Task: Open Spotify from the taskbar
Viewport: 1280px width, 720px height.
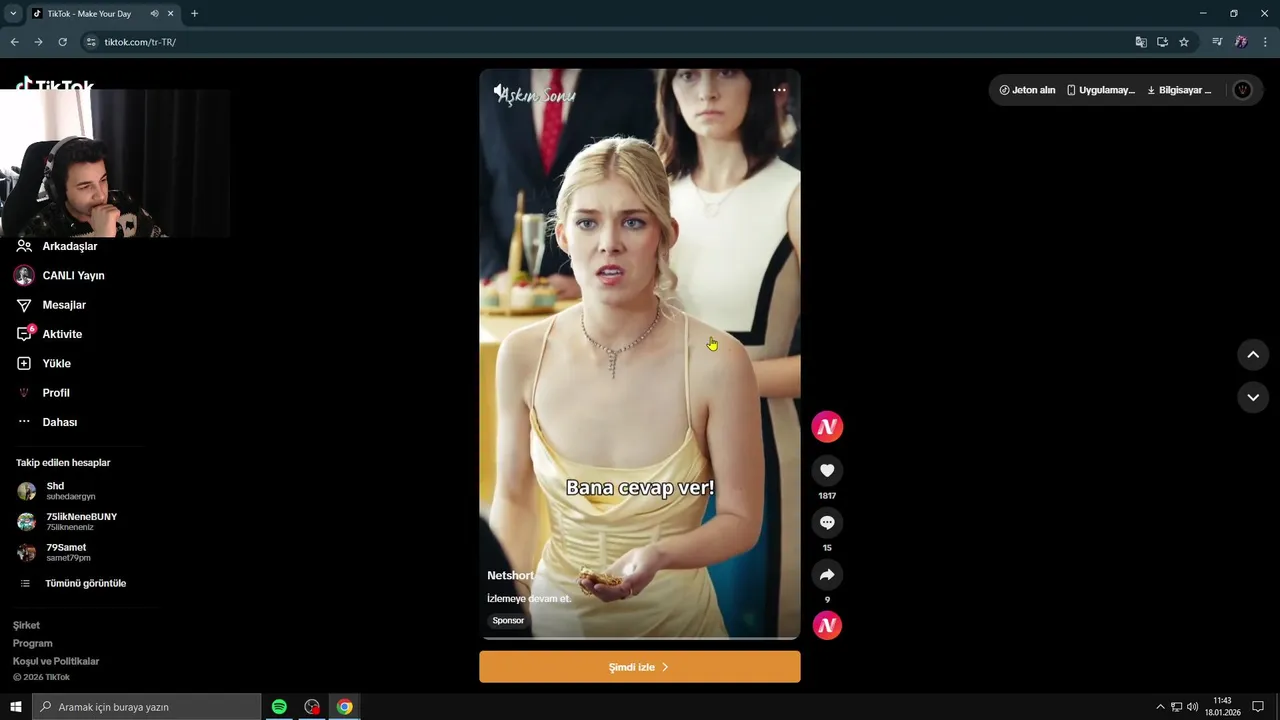Action: 279,707
